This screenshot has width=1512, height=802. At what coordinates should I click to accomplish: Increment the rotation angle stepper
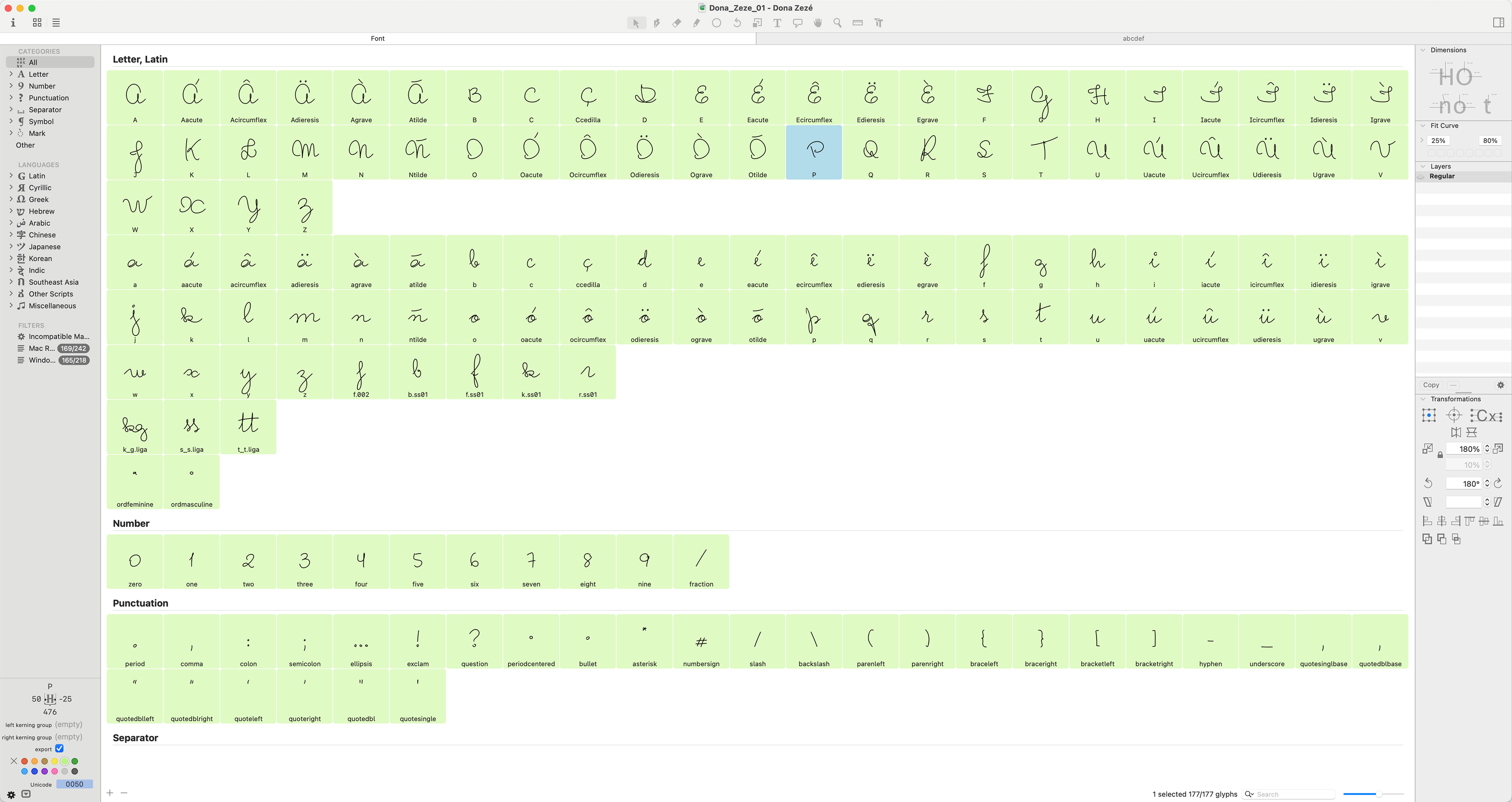click(1487, 481)
